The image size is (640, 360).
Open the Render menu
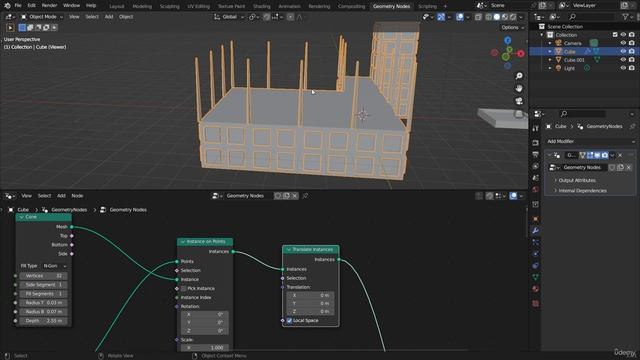click(x=49, y=6)
